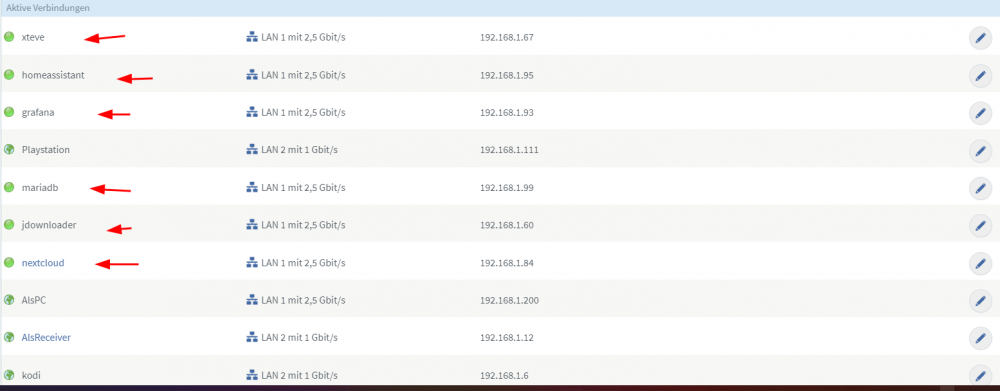Viewport: 1000px width, 391px height.
Task: Select the mariadb device name
Action: (40, 188)
